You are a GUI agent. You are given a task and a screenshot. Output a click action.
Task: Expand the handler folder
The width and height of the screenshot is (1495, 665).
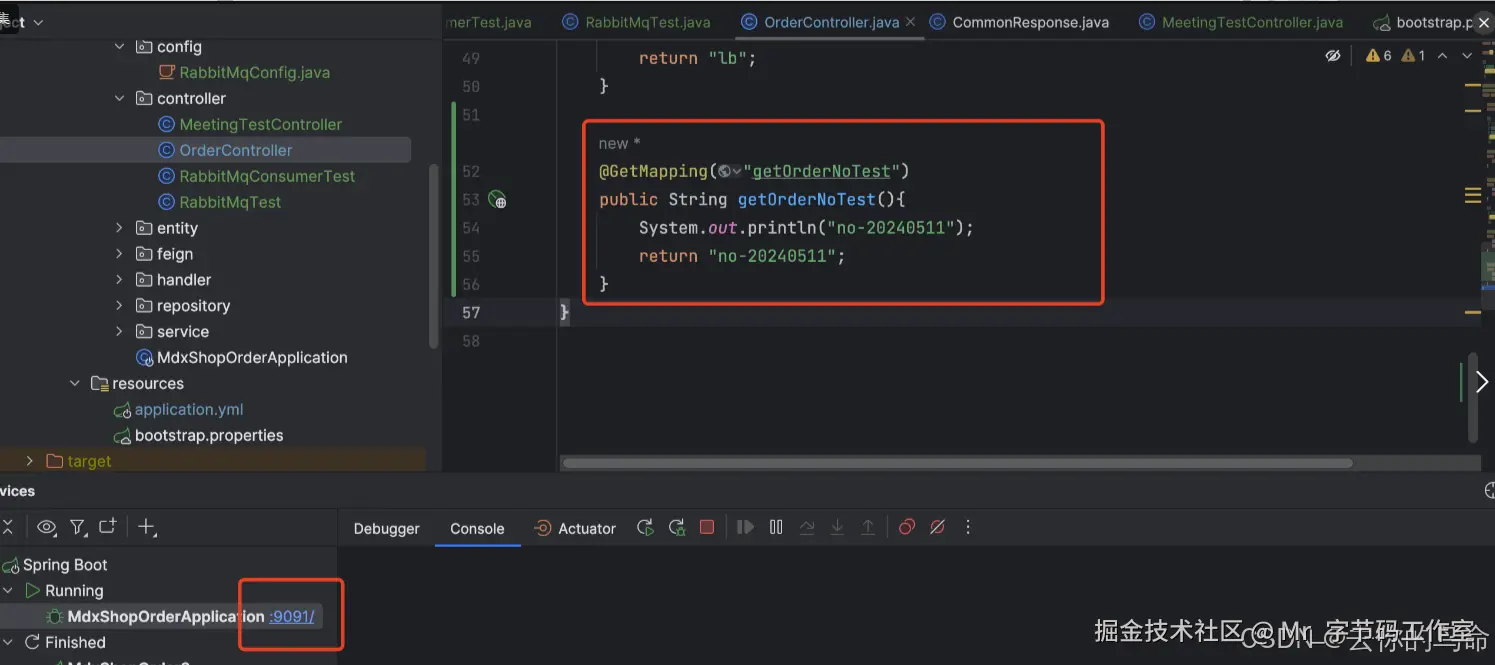tap(120, 280)
